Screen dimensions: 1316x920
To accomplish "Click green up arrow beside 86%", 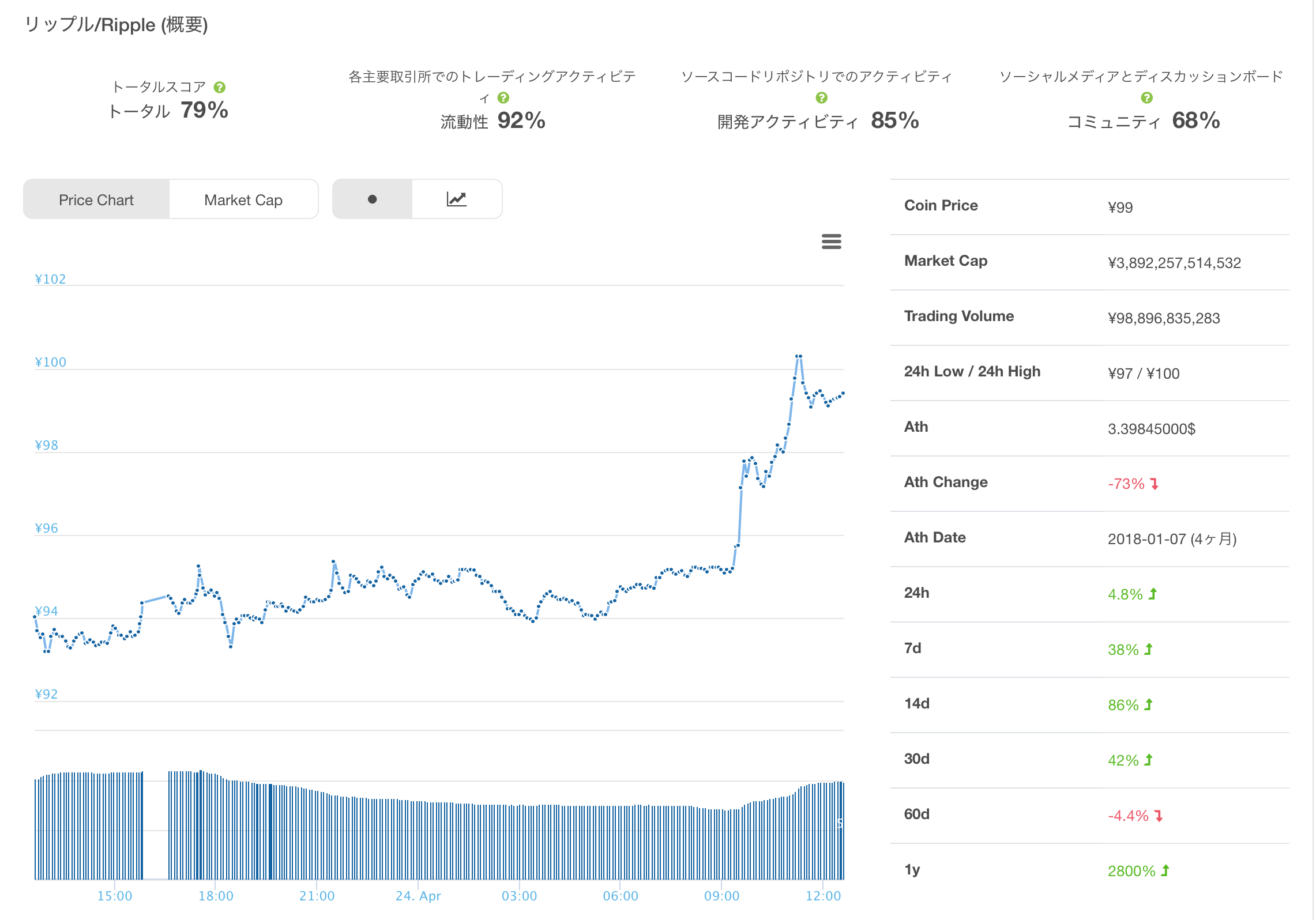I will [x=1148, y=704].
